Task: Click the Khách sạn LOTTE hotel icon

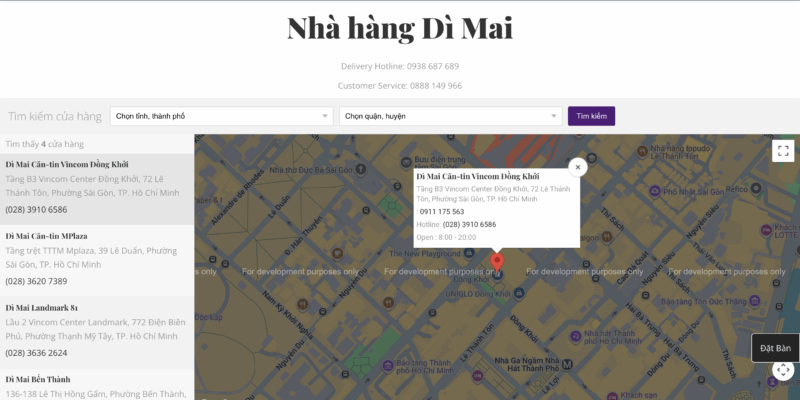Action: point(766,231)
